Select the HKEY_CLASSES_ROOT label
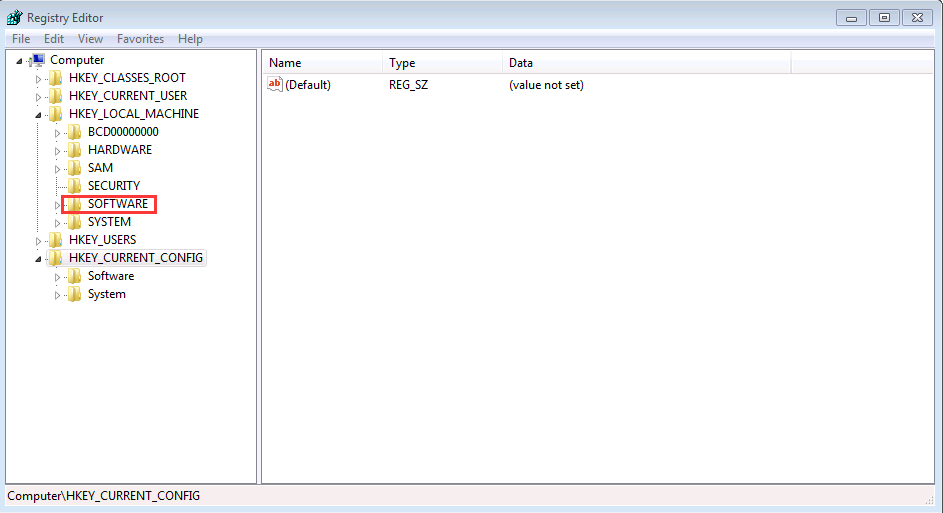Viewport: 943px width, 513px height. [127, 78]
